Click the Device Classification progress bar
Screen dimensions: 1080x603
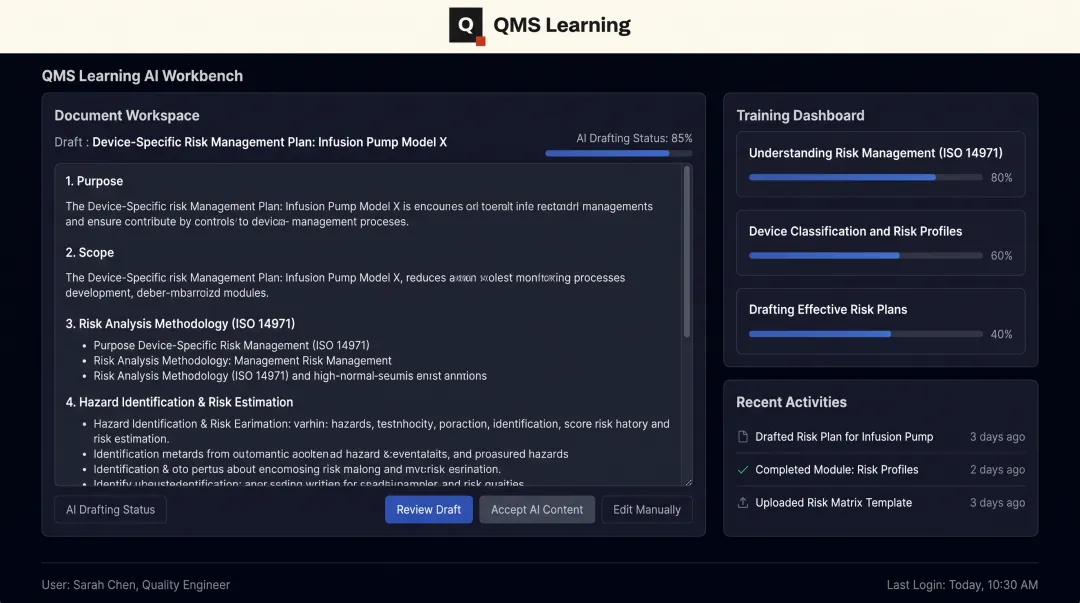click(x=866, y=256)
